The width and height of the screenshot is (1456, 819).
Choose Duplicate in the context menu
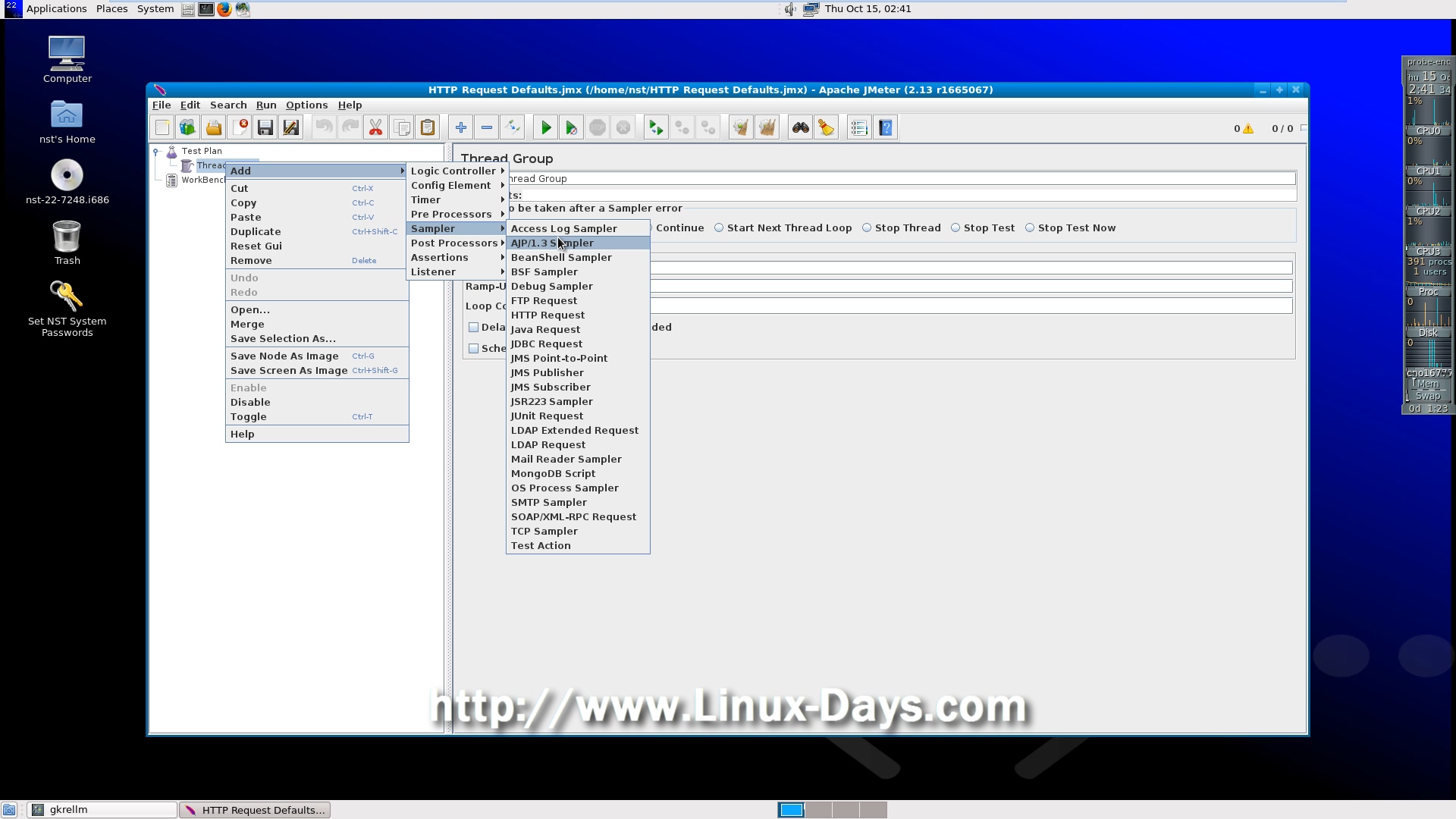pyautogui.click(x=317, y=232)
